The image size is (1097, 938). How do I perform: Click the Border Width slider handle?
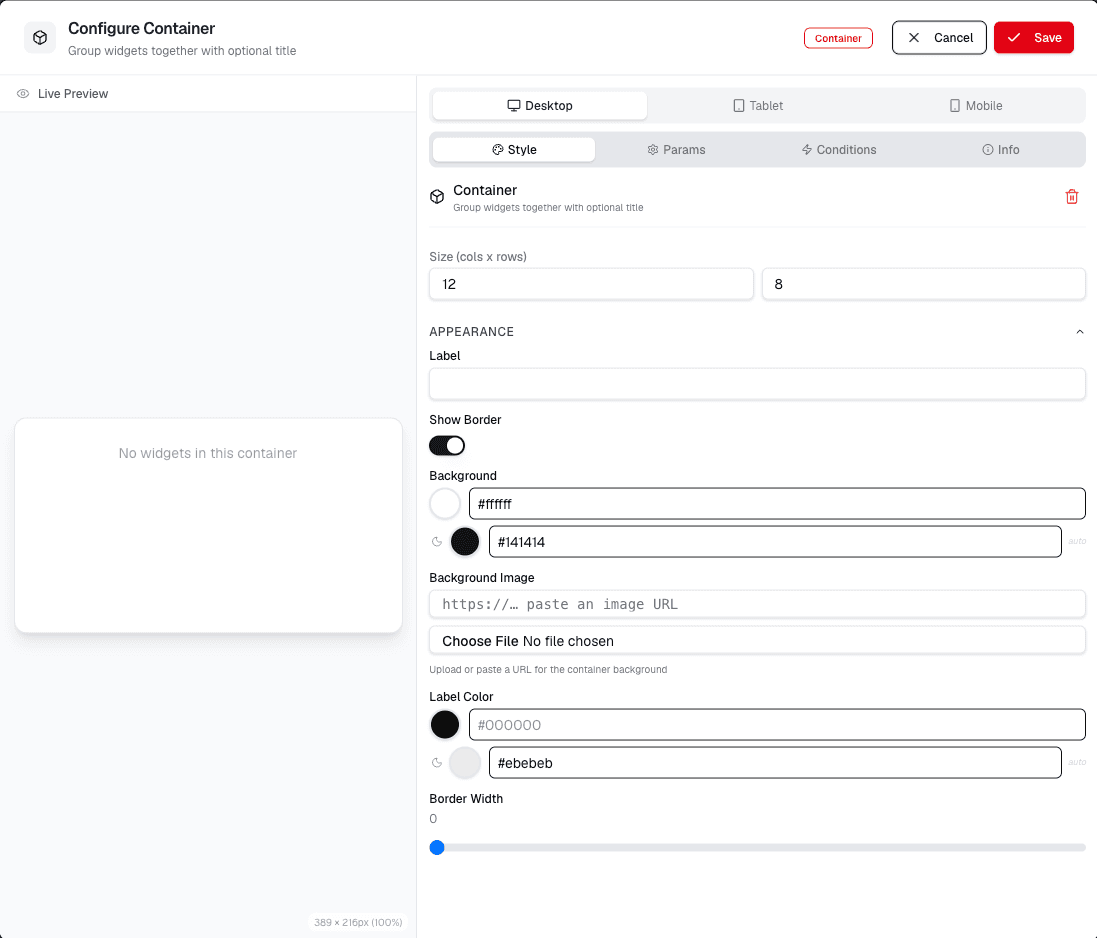click(437, 848)
